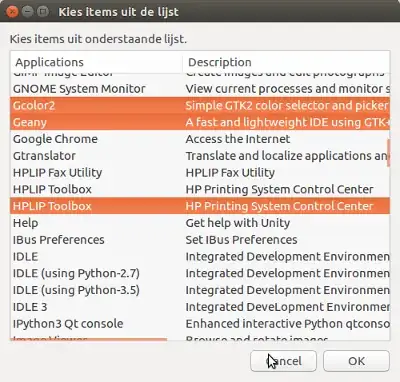Click the orange highlighted HPLIP Toolbox row
Viewport: 400px width, 382px height.
point(200,206)
